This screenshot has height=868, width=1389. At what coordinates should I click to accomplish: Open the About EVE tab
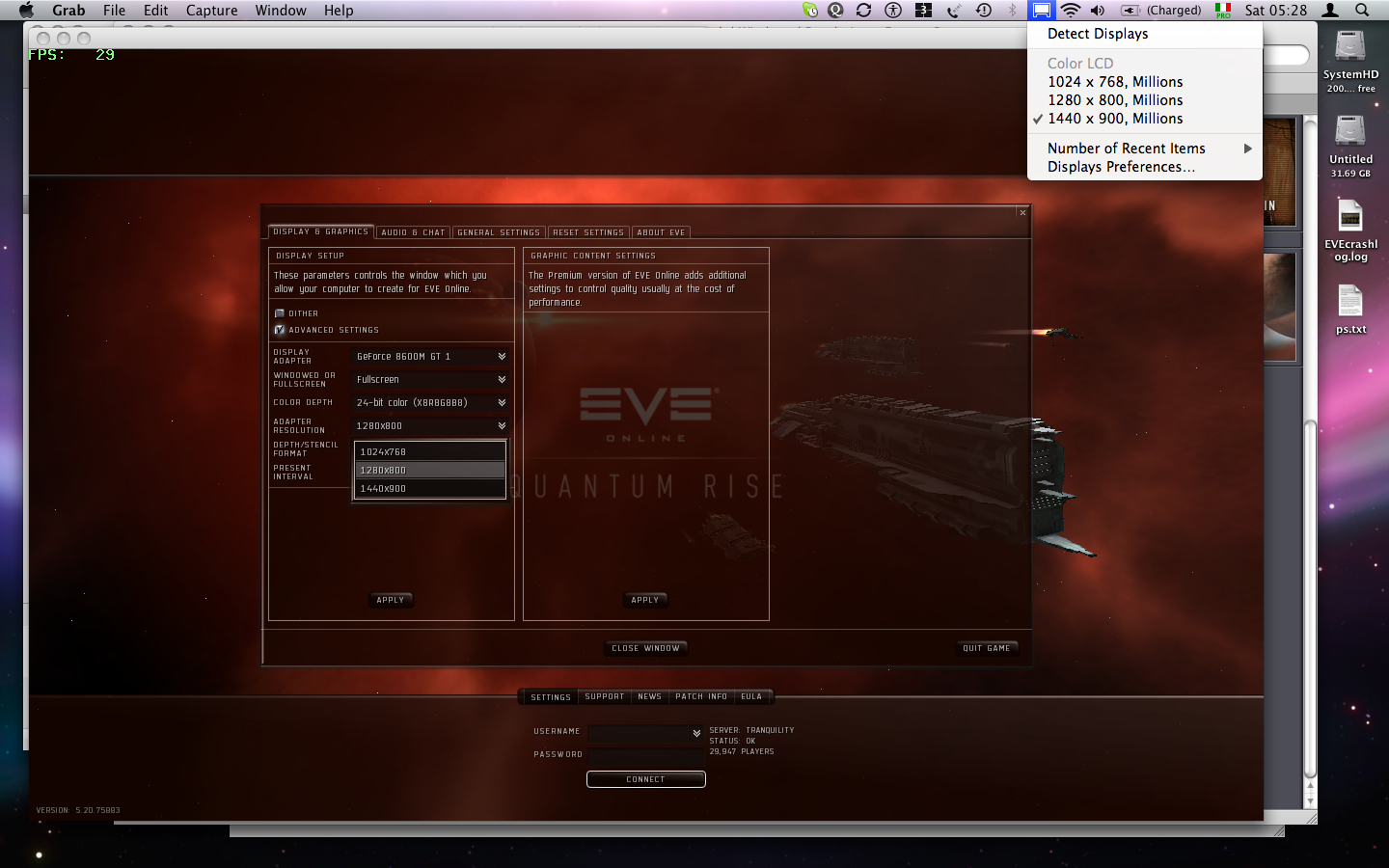[661, 232]
